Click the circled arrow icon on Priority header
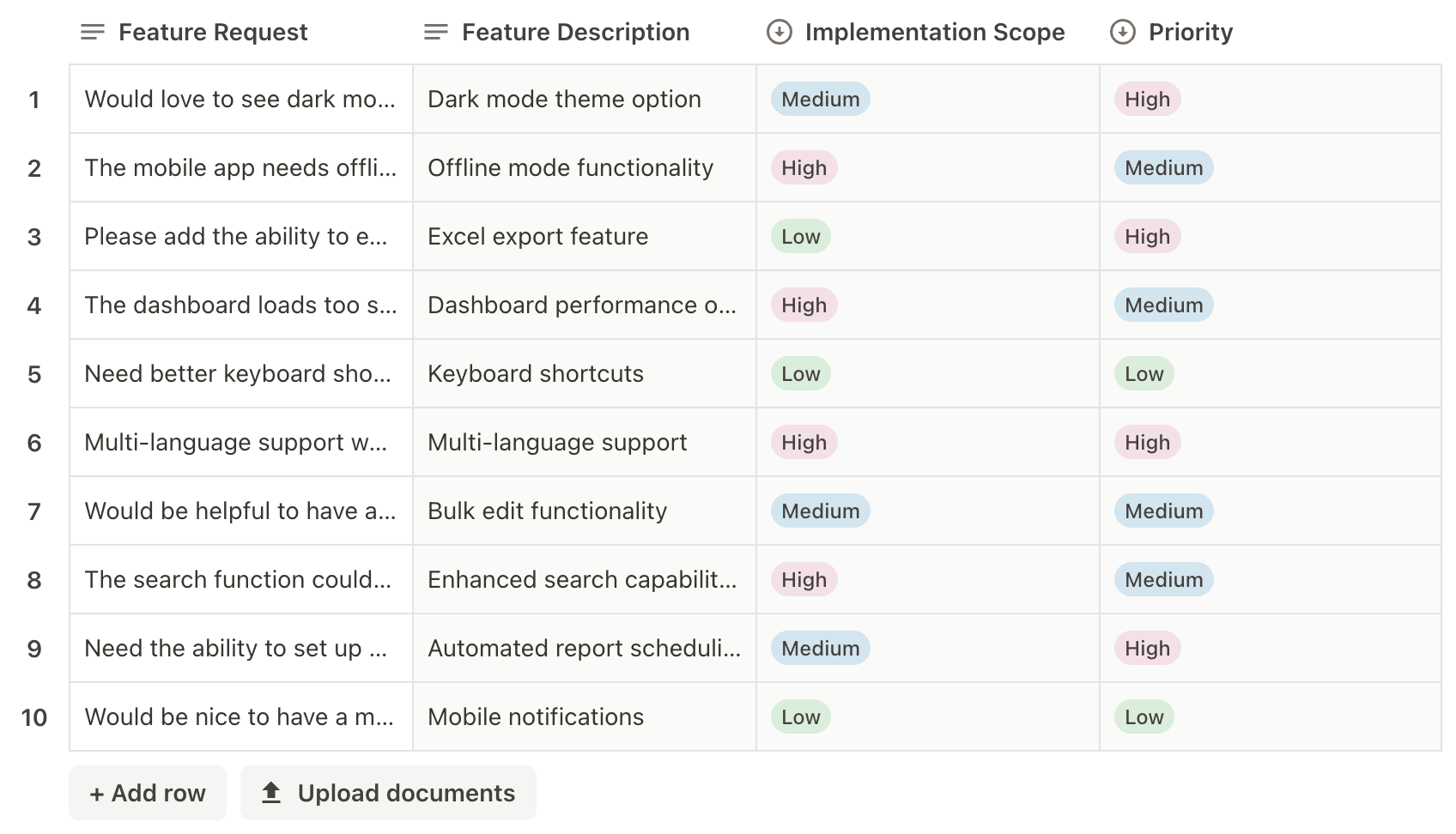1456x834 pixels. 1122,32
